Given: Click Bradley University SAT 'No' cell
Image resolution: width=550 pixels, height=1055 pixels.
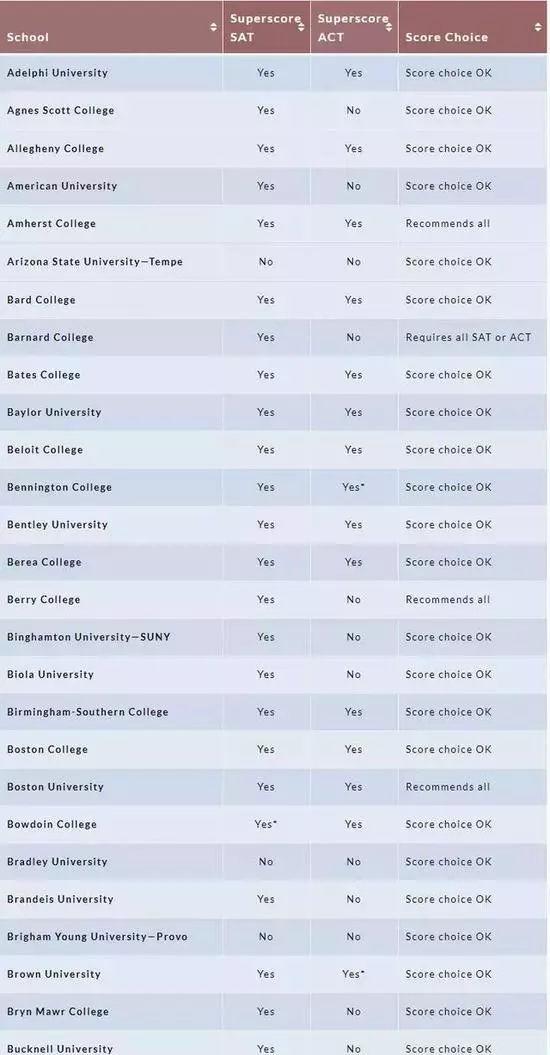Looking at the screenshot, I should coord(266,862).
